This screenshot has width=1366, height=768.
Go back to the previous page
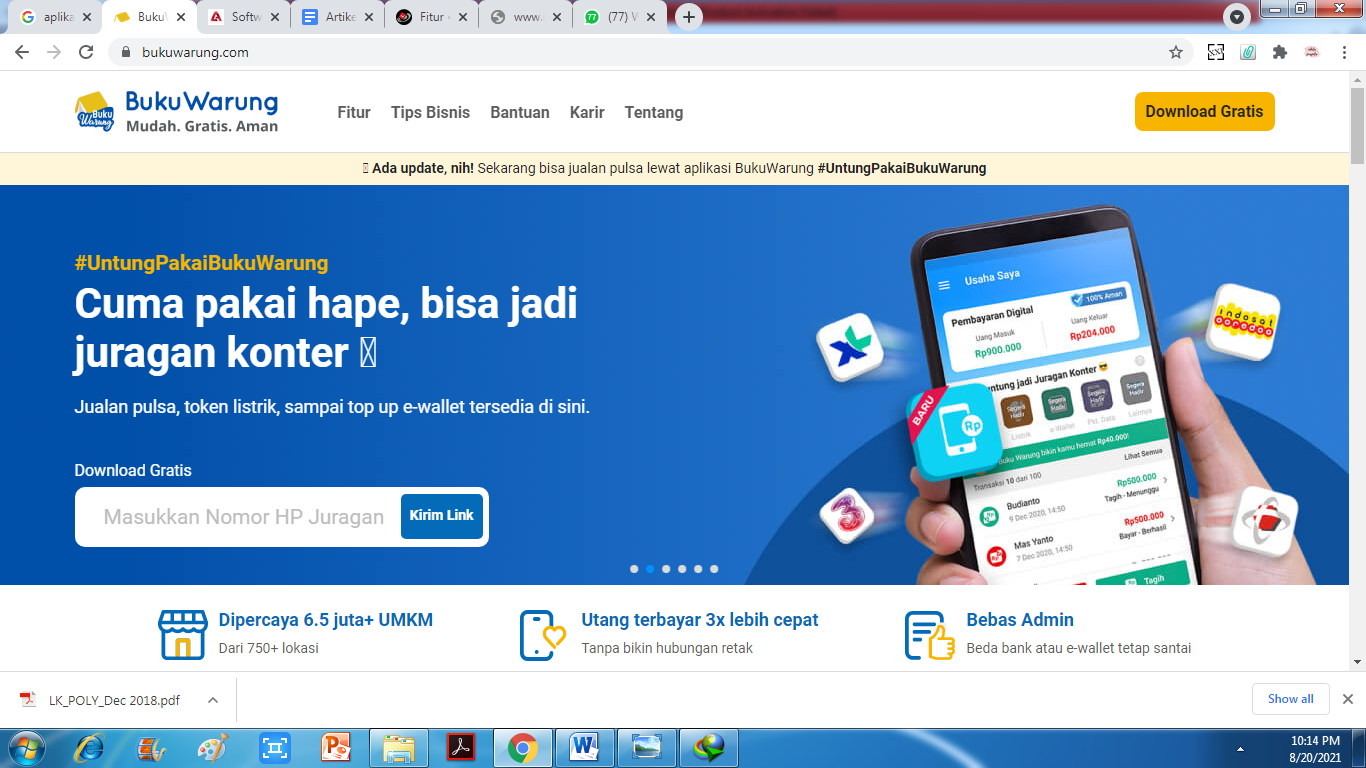[x=22, y=52]
